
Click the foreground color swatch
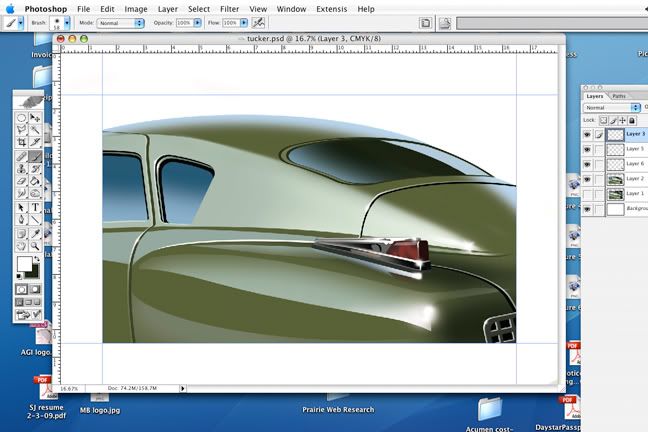(x=24, y=264)
